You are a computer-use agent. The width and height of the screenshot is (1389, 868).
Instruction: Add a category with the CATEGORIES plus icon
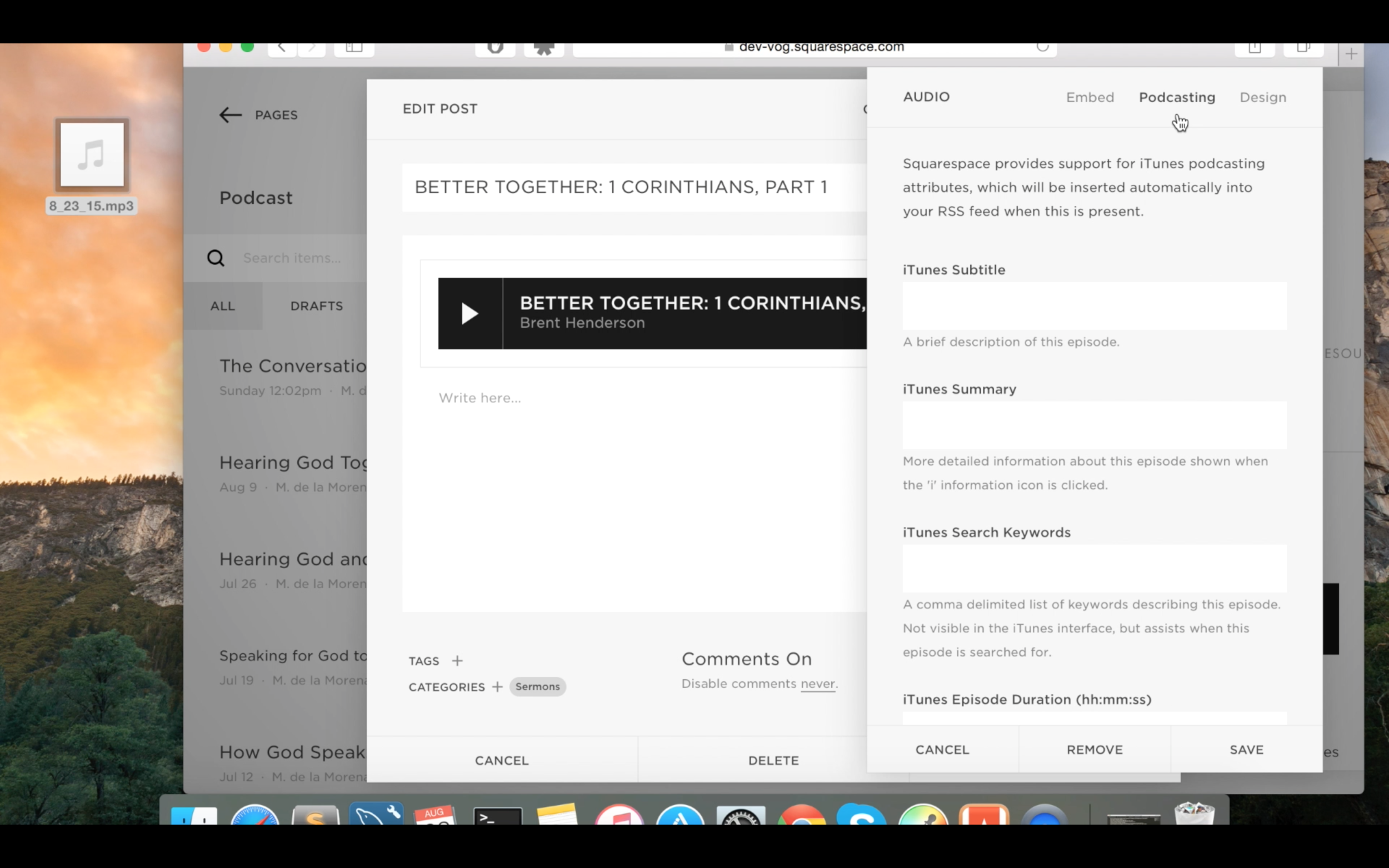(497, 686)
